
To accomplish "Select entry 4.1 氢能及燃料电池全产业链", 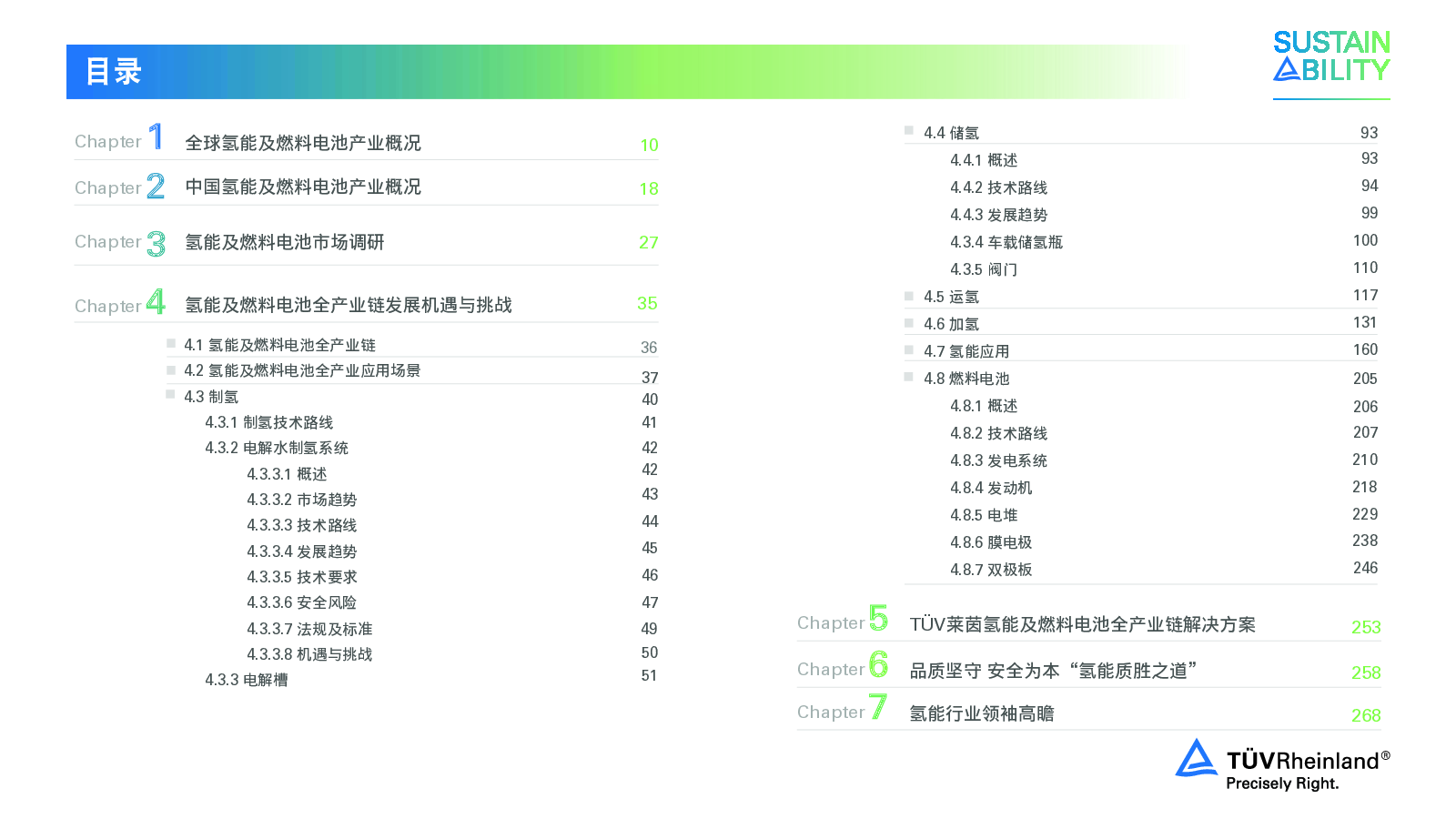I will (279, 345).
